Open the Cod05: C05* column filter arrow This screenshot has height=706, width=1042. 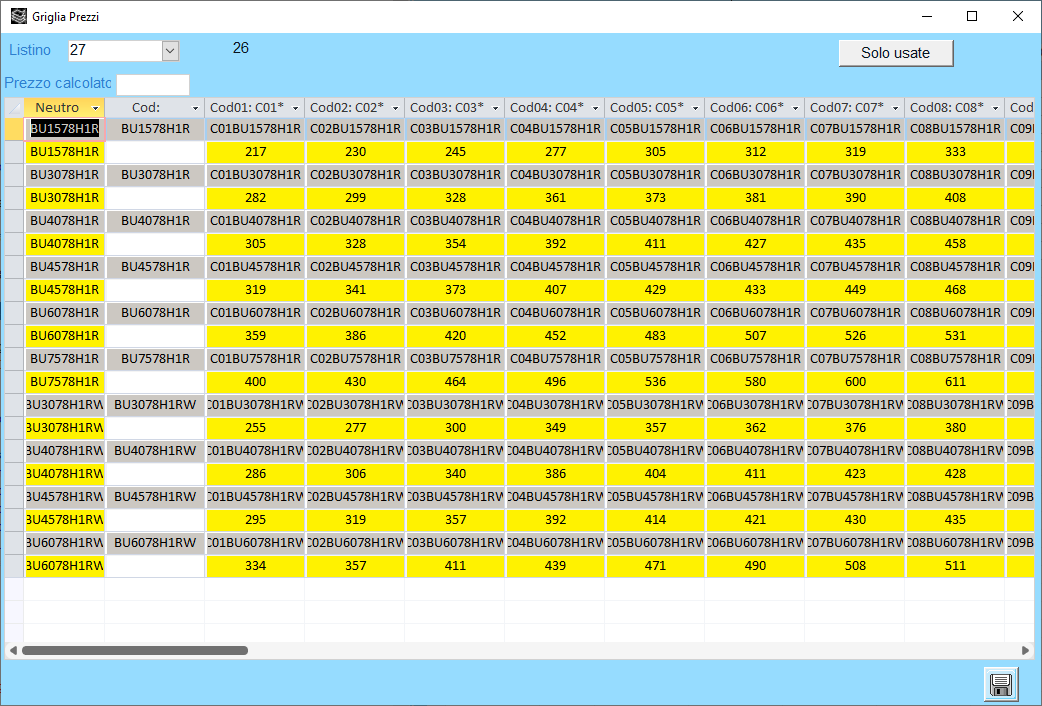[x=695, y=108]
